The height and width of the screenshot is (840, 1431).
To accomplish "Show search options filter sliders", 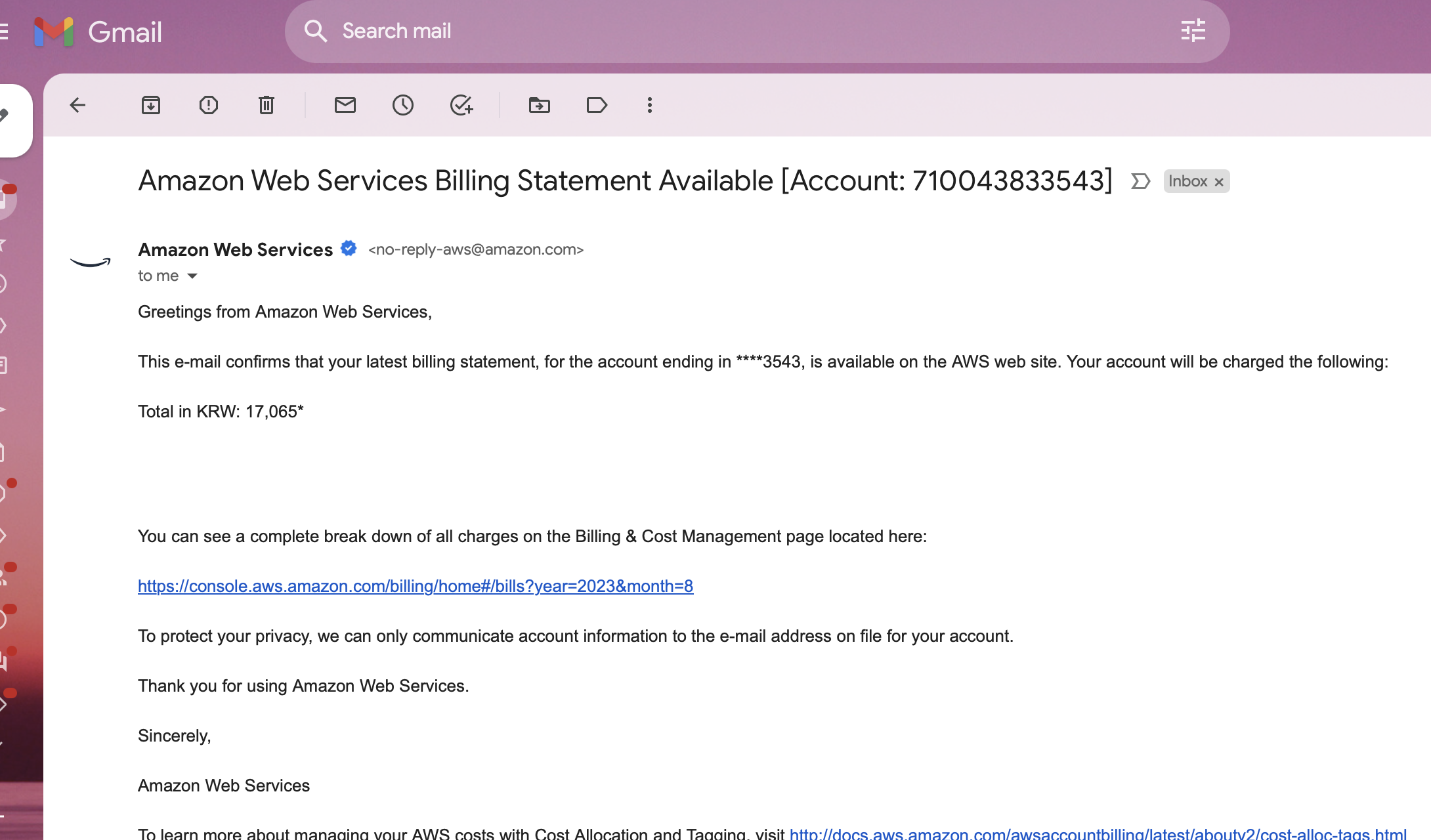I will [x=1193, y=31].
